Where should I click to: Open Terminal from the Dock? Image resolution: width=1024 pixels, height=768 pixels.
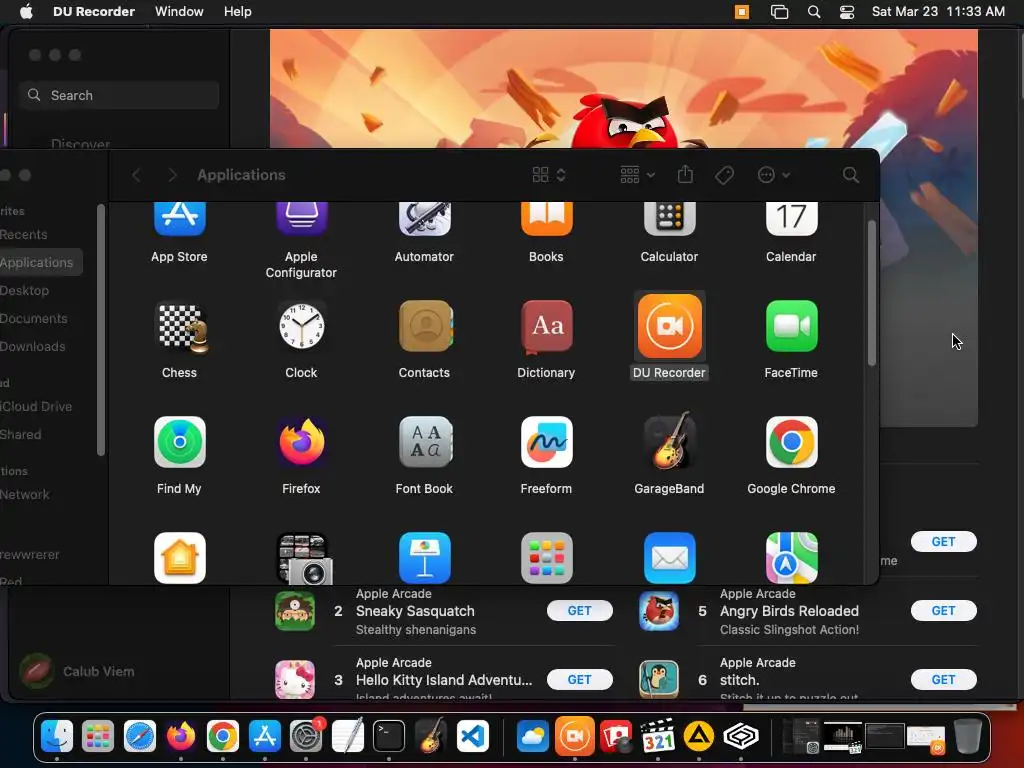389,737
